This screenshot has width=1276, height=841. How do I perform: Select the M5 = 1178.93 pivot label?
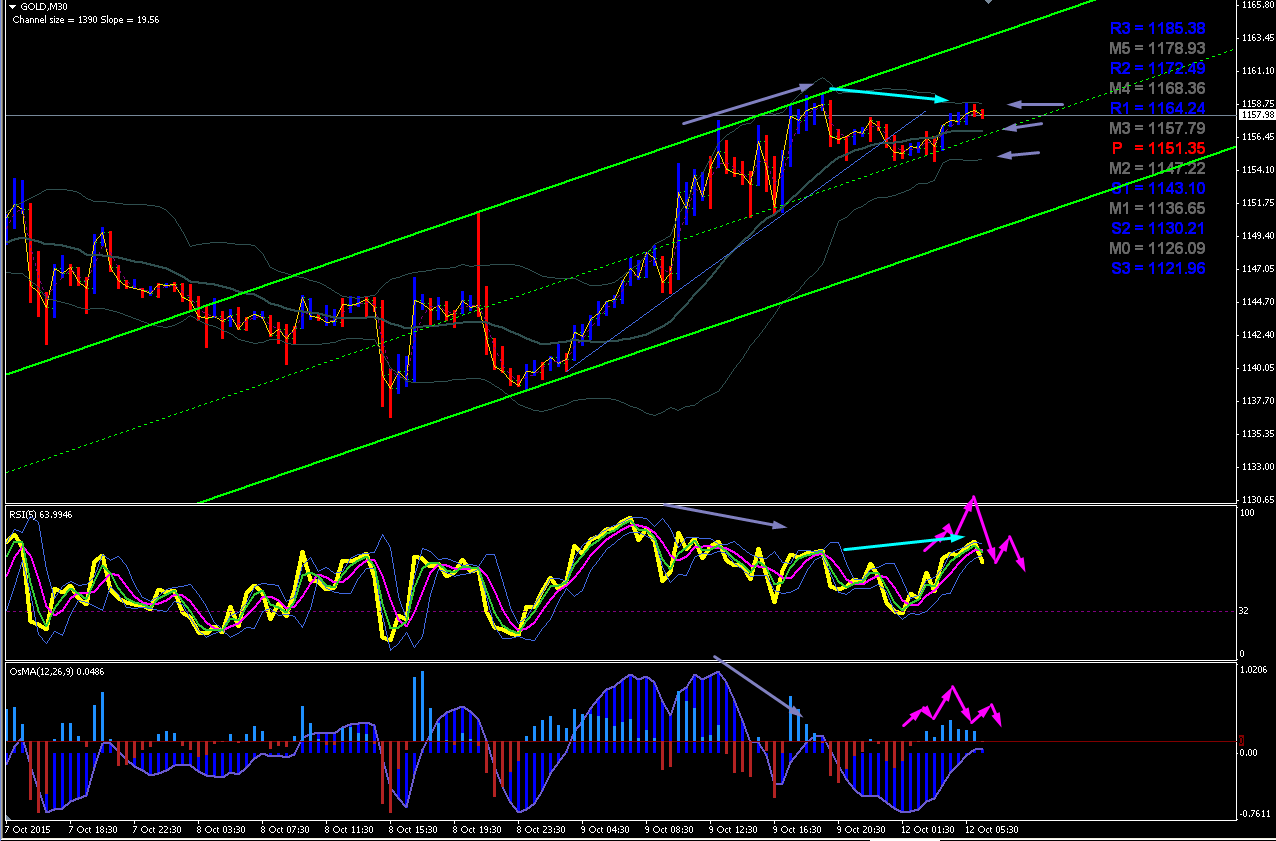tap(1157, 48)
